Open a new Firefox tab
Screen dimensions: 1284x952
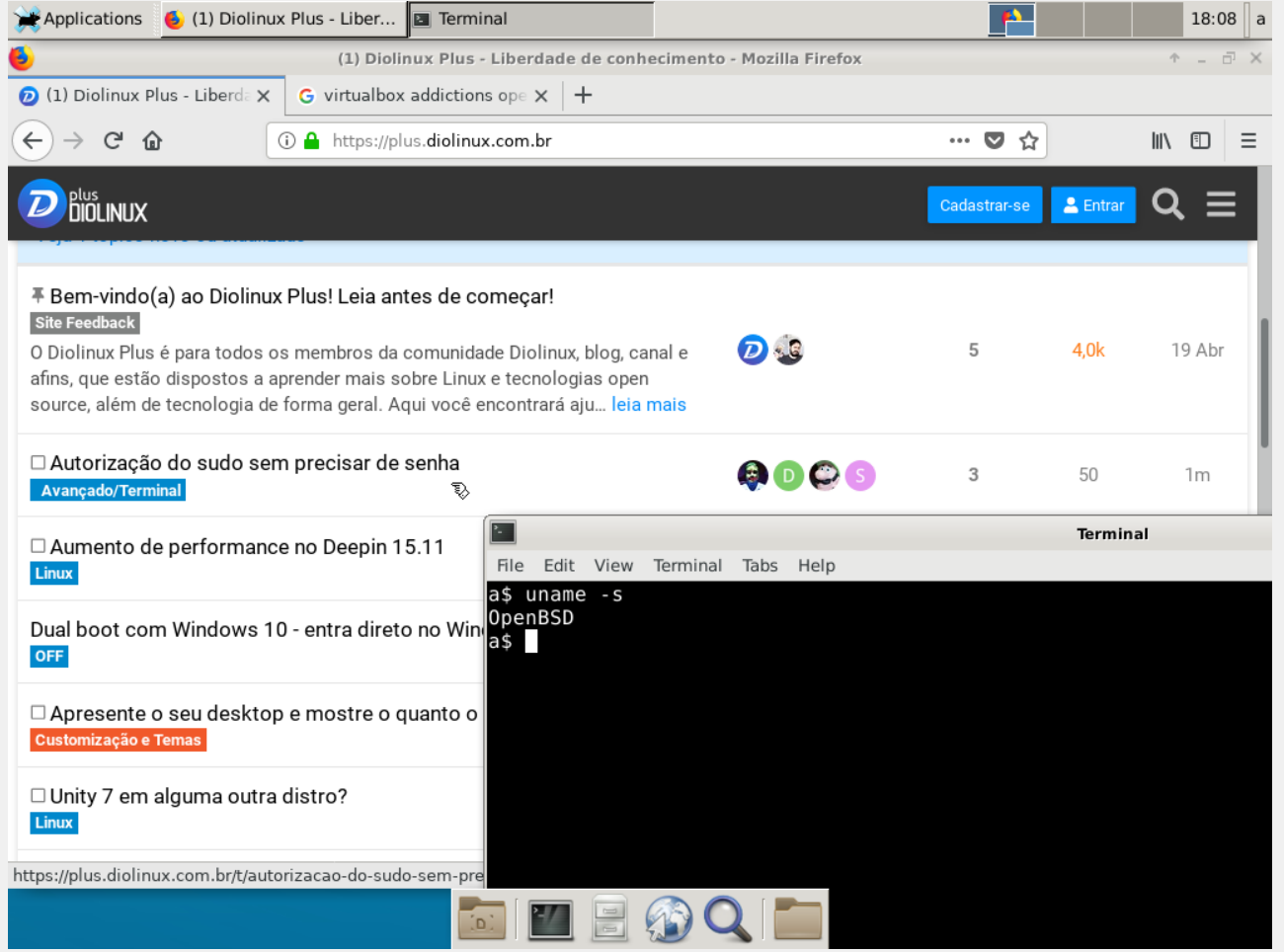[x=583, y=95]
